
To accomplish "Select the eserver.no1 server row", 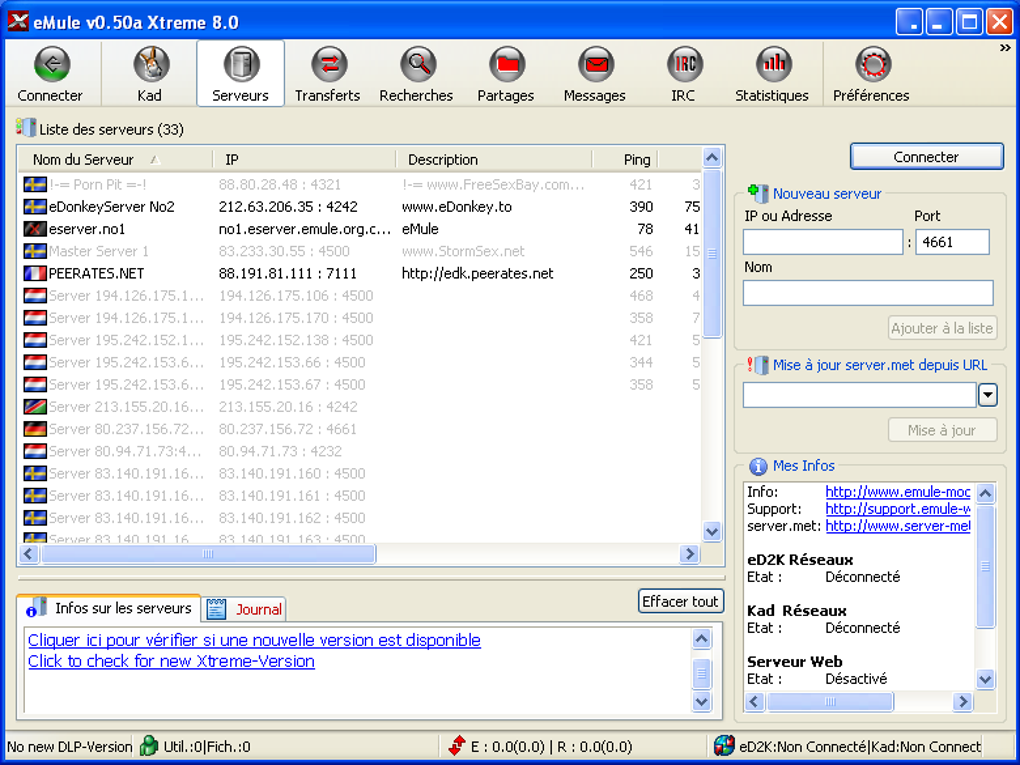I will pos(362,229).
